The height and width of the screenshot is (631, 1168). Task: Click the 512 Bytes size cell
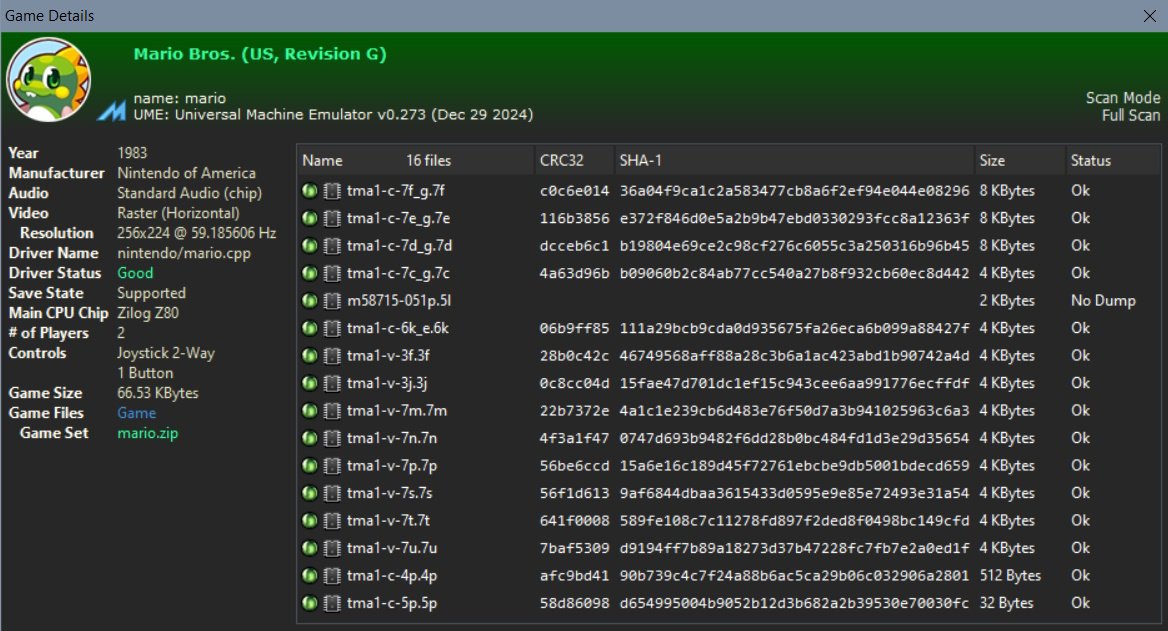pos(1009,576)
